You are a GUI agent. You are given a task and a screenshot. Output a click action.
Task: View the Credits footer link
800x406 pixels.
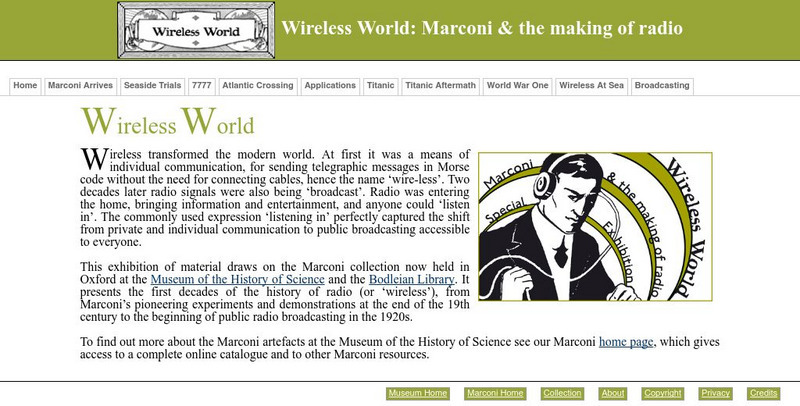[x=764, y=393]
